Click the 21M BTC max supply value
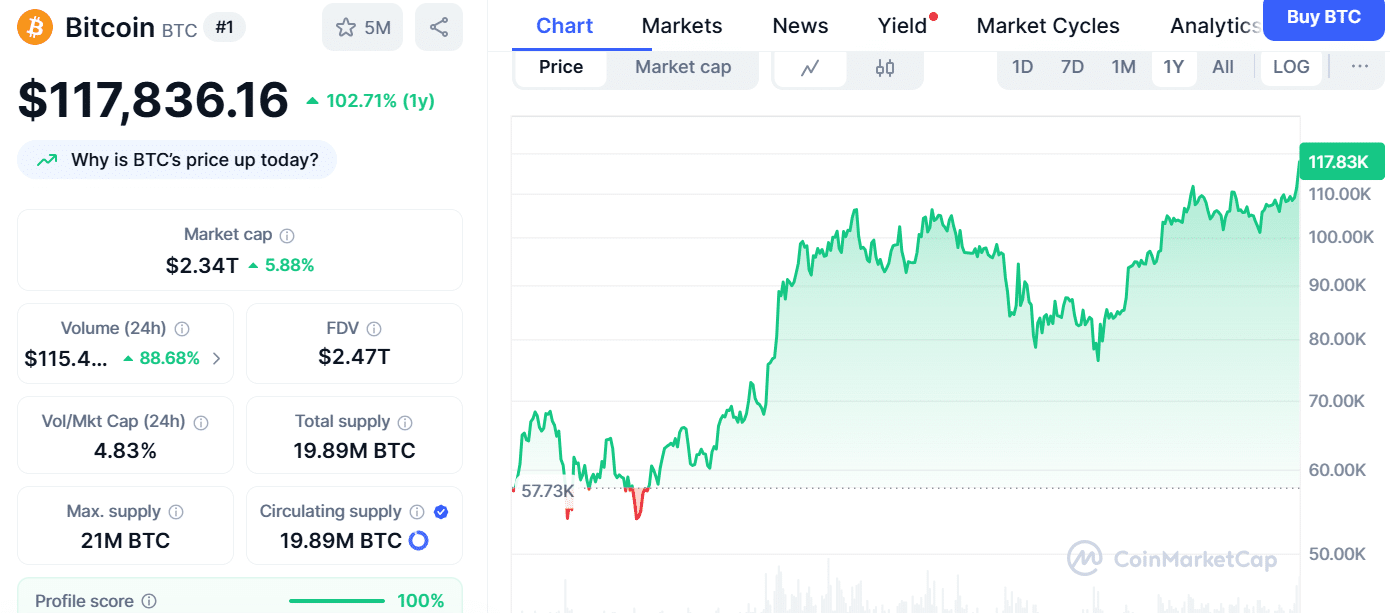This screenshot has width=1390, height=613. [125, 541]
